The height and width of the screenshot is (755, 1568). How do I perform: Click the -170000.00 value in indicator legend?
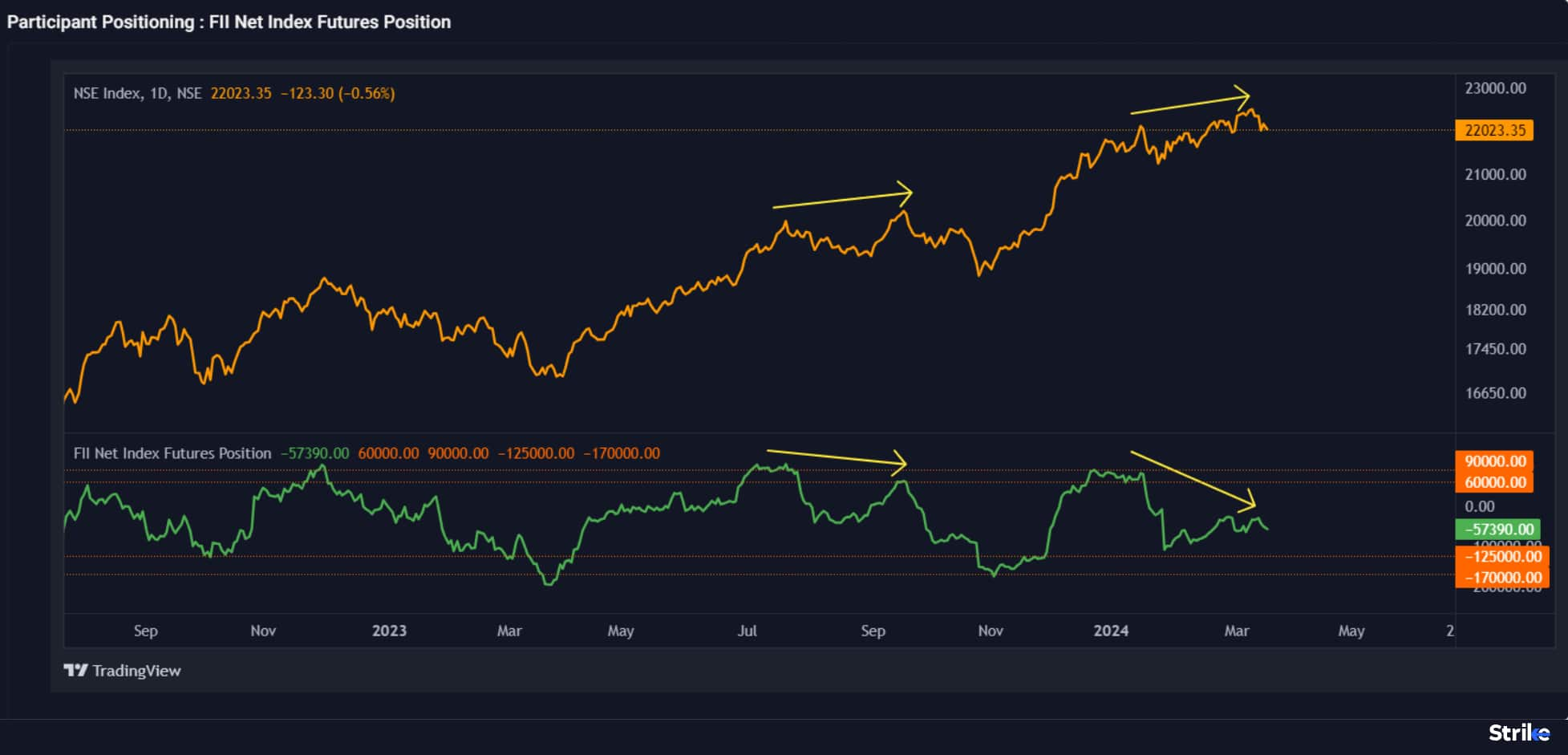click(622, 453)
